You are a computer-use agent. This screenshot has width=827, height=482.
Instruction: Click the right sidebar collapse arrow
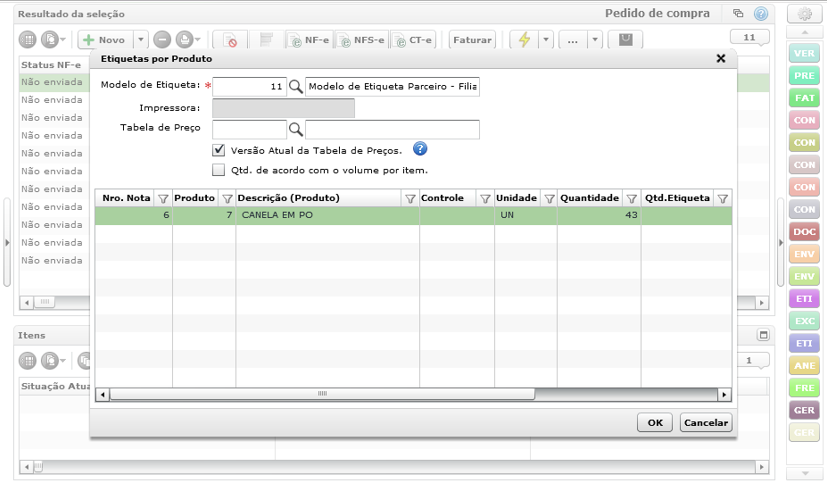point(781,243)
